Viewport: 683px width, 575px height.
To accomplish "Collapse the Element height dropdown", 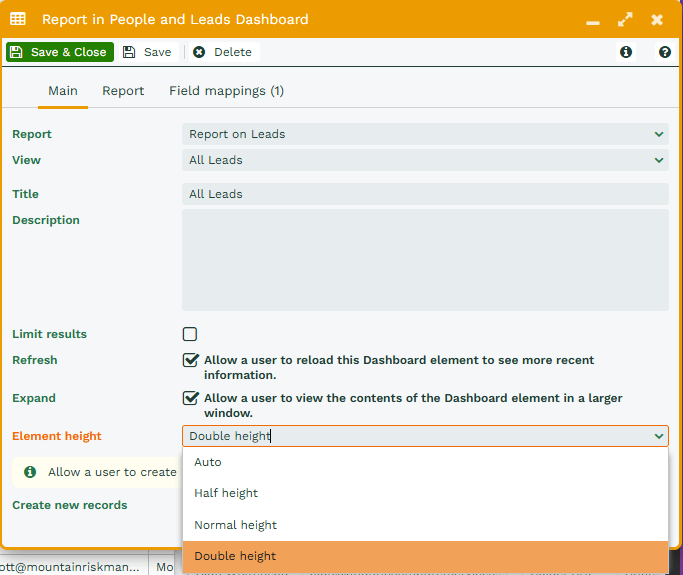I will [658, 436].
